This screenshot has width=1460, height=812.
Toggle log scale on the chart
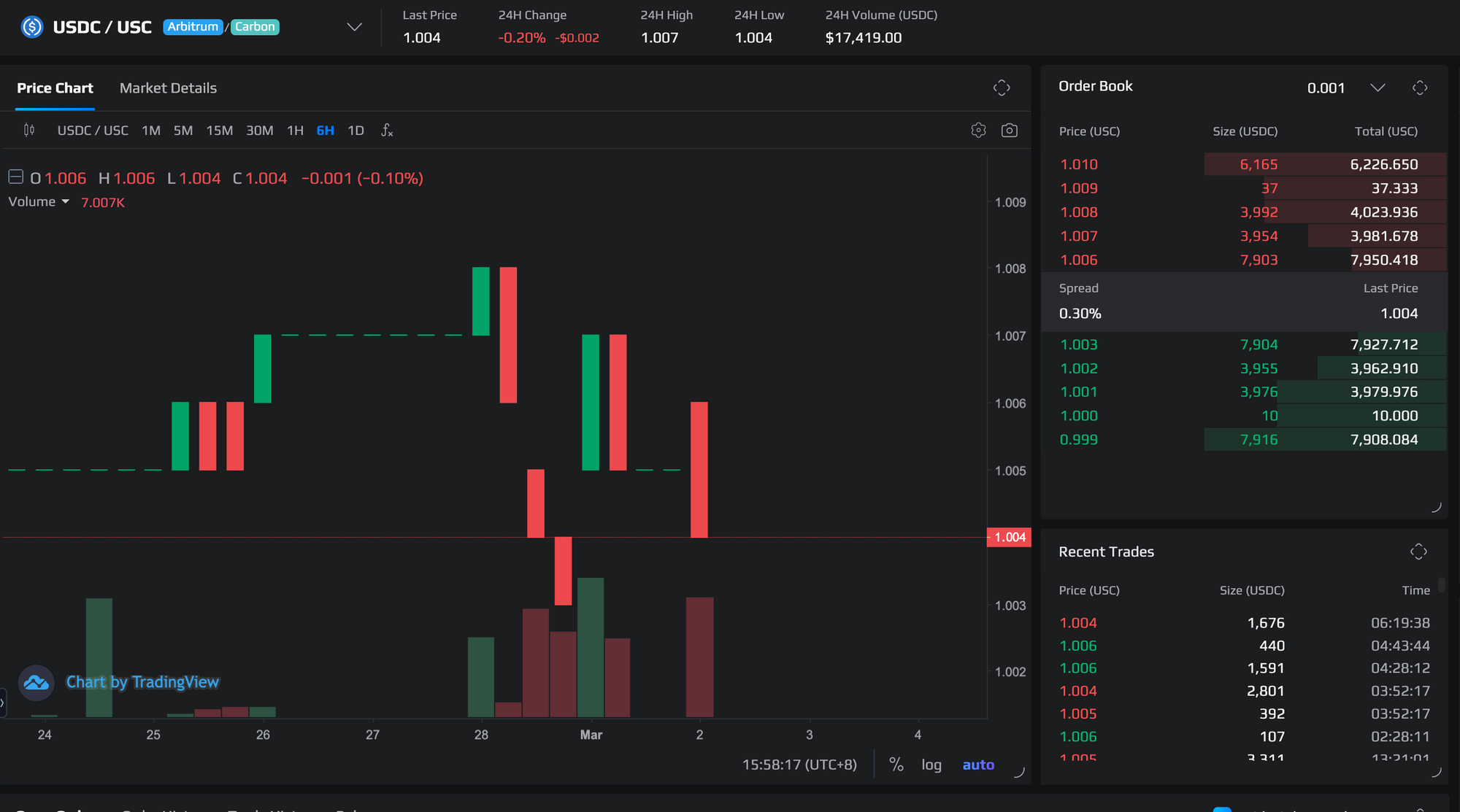(x=931, y=765)
